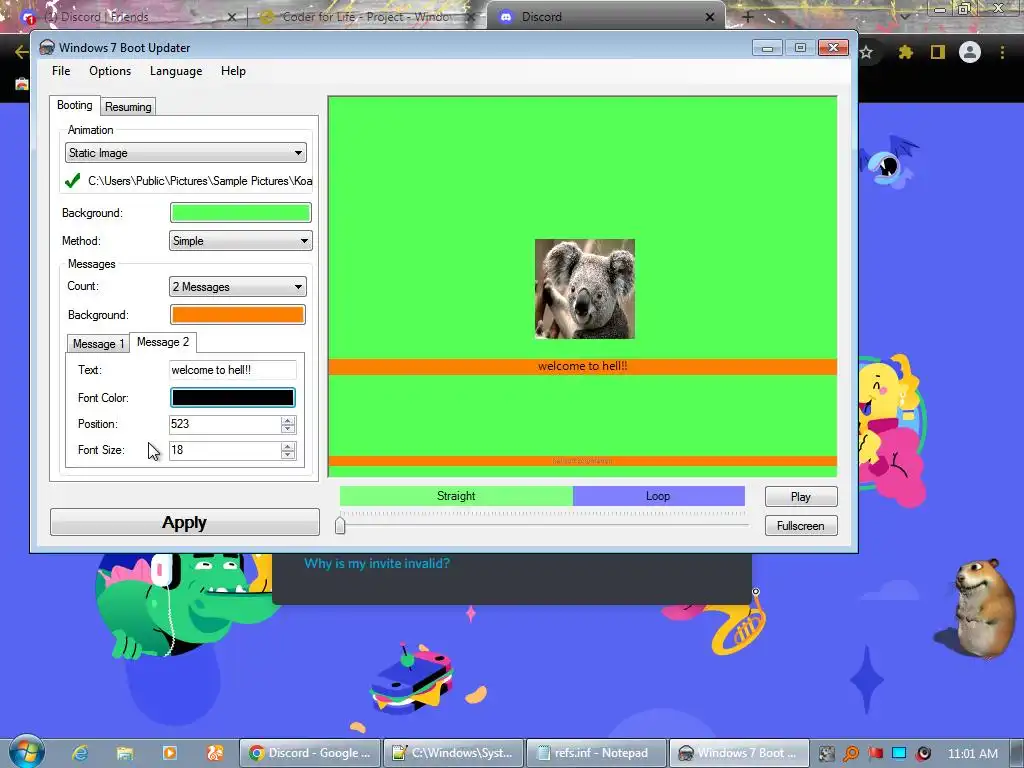
Task: Open the Chrome profile avatar icon
Action: (x=970, y=52)
